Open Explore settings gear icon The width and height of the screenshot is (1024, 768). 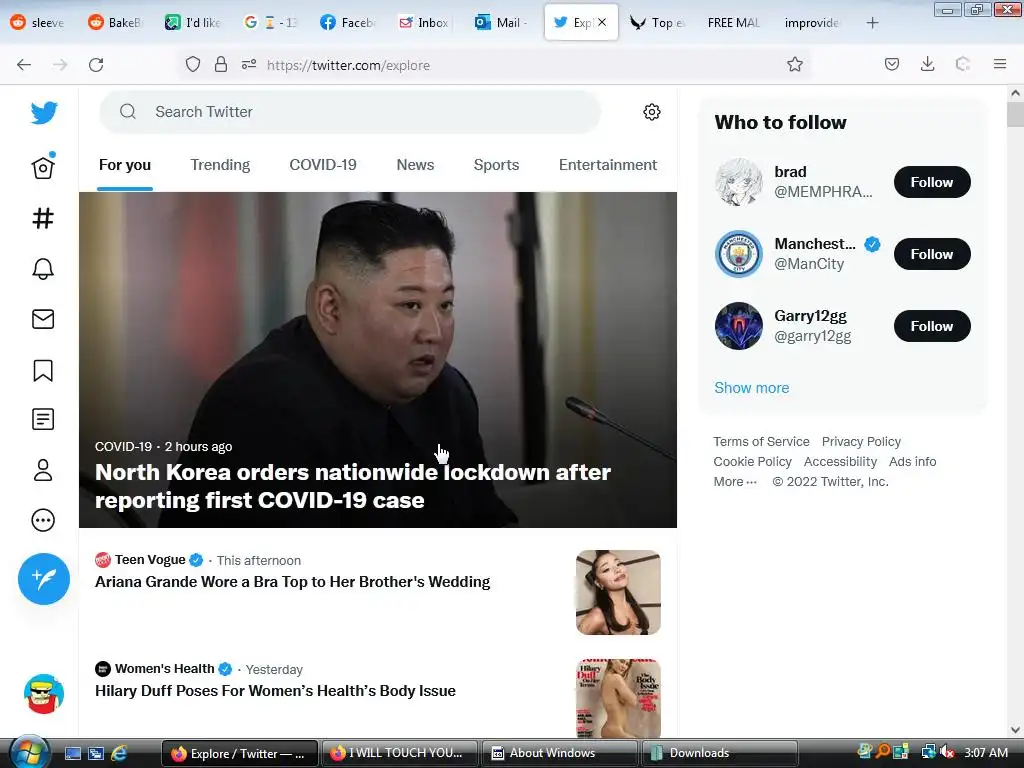pos(652,112)
